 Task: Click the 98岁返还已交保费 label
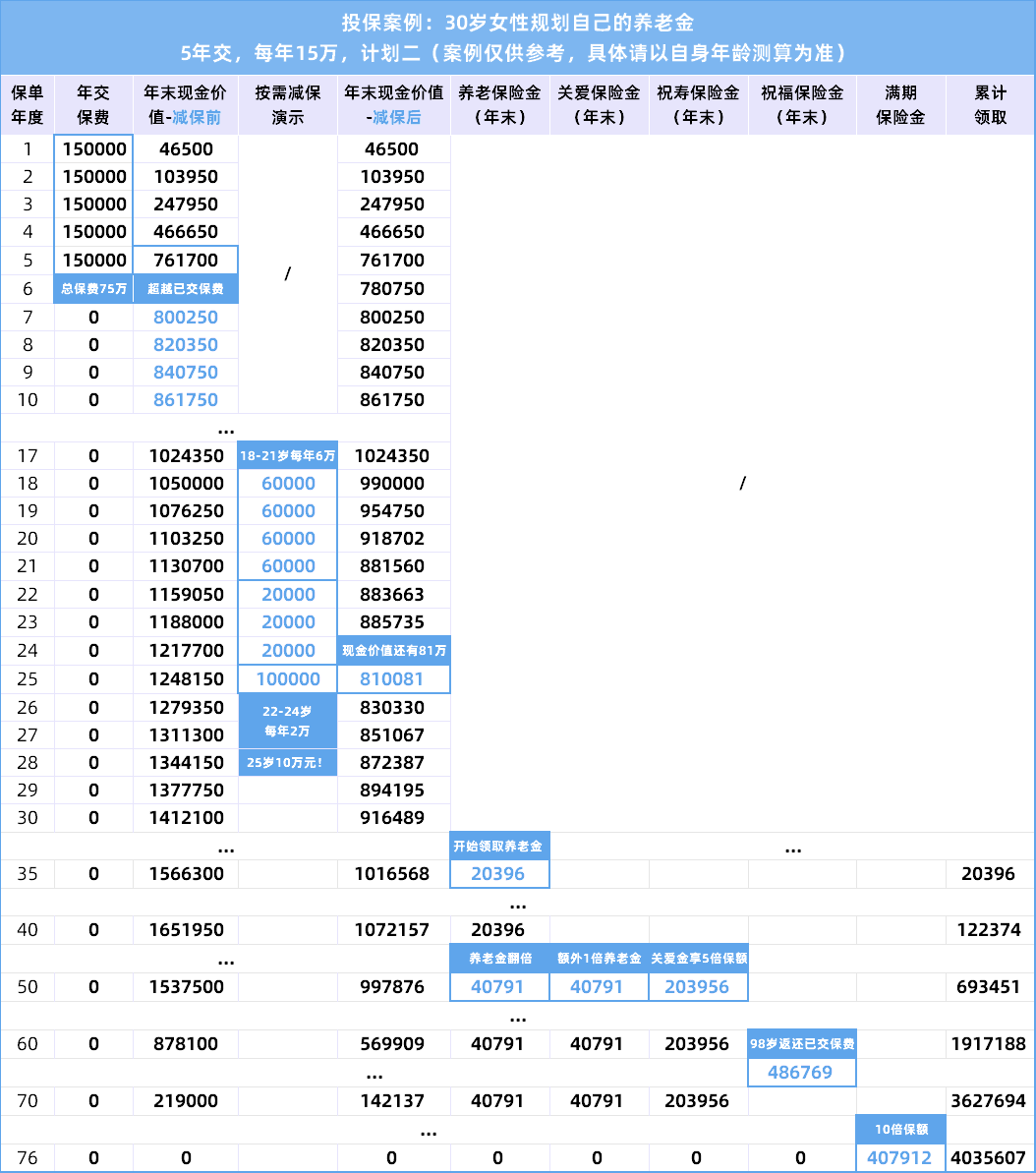802,1044
